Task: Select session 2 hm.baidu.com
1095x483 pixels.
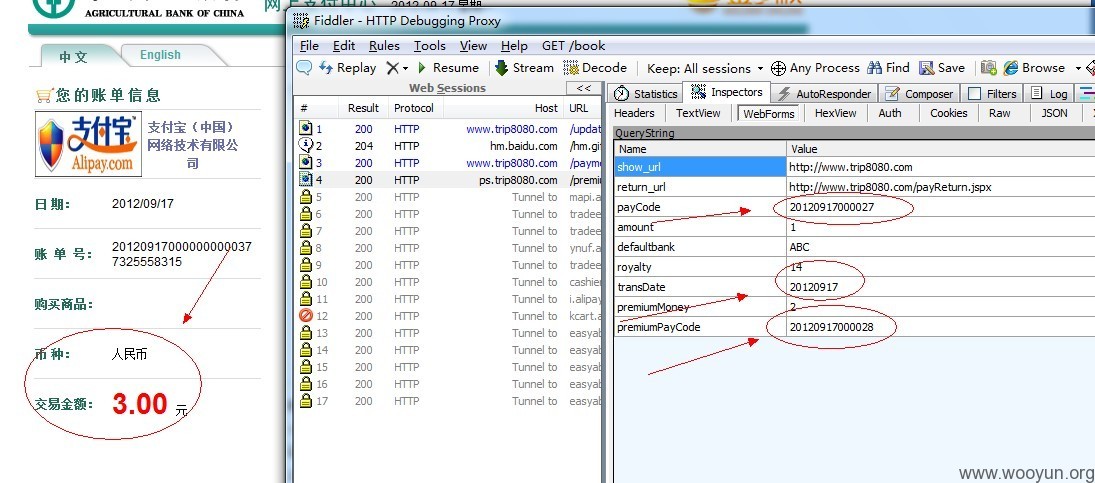Action: coord(447,146)
